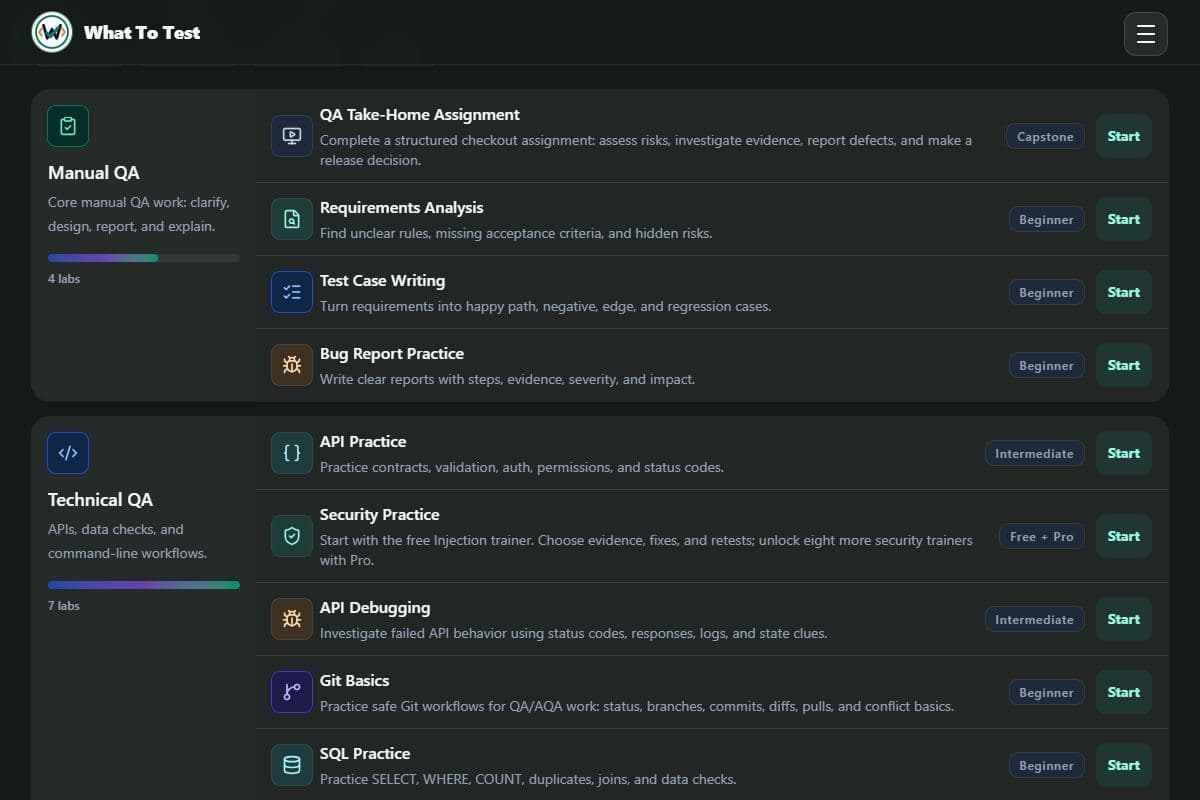This screenshot has width=1200, height=800.
Task: Open the Security Practice title
Action: click(380, 515)
